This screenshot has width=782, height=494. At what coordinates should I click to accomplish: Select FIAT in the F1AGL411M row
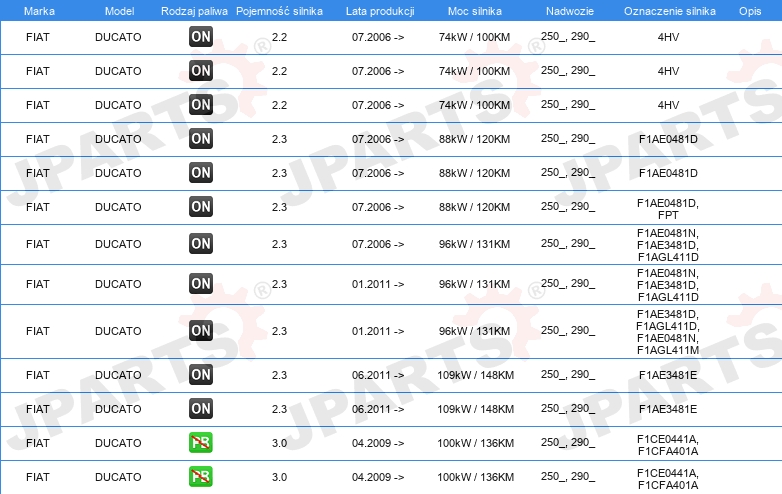[38, 331]
